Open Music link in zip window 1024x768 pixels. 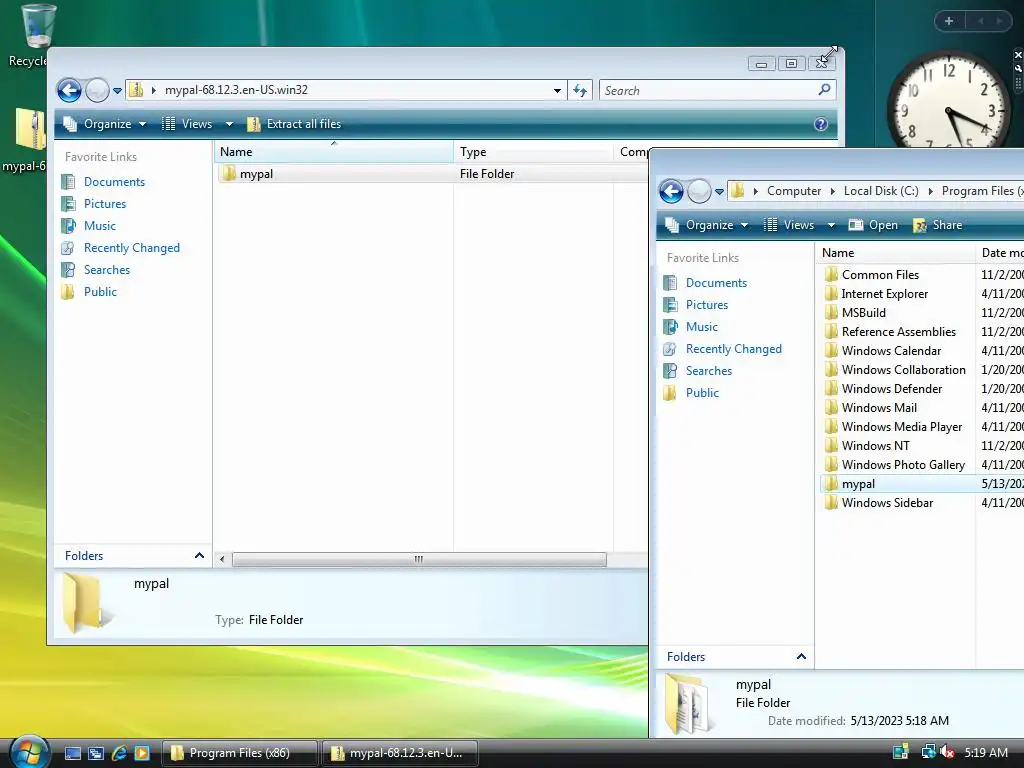[99, 226]
